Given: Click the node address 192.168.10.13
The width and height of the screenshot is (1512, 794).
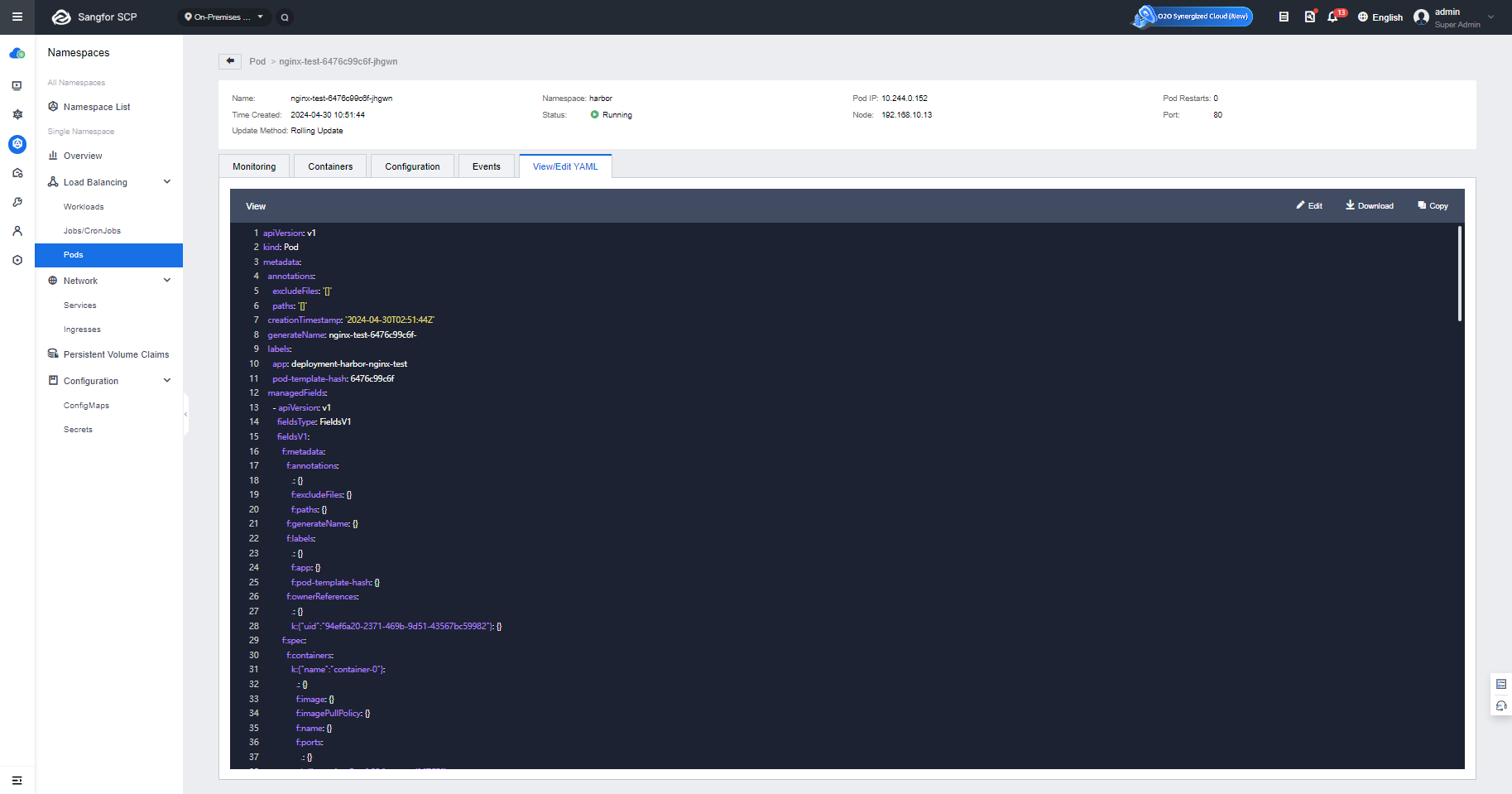Looking at the screenshot, I should coord(907,115).
